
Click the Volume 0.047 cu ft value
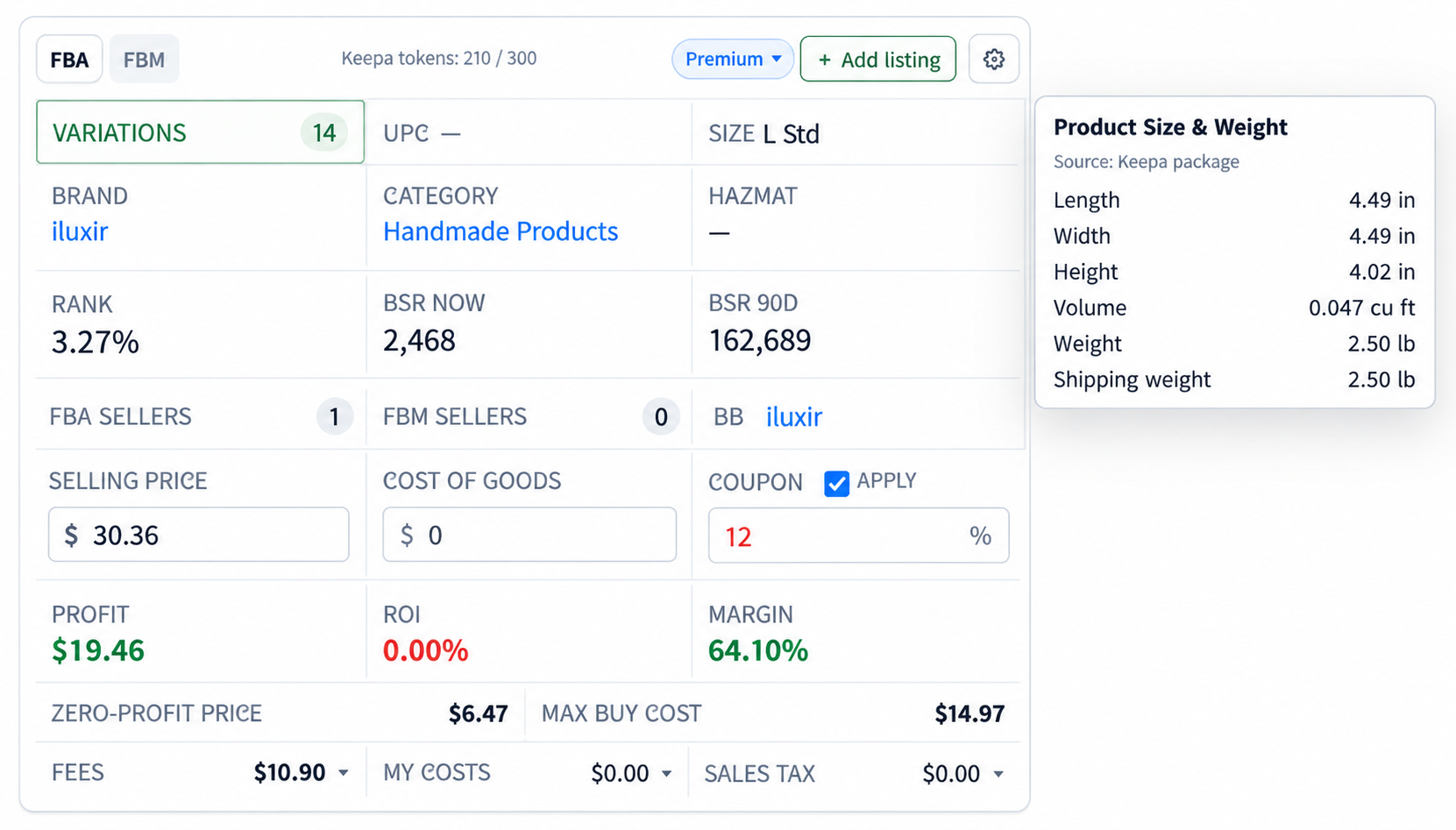pos(1361,308)
